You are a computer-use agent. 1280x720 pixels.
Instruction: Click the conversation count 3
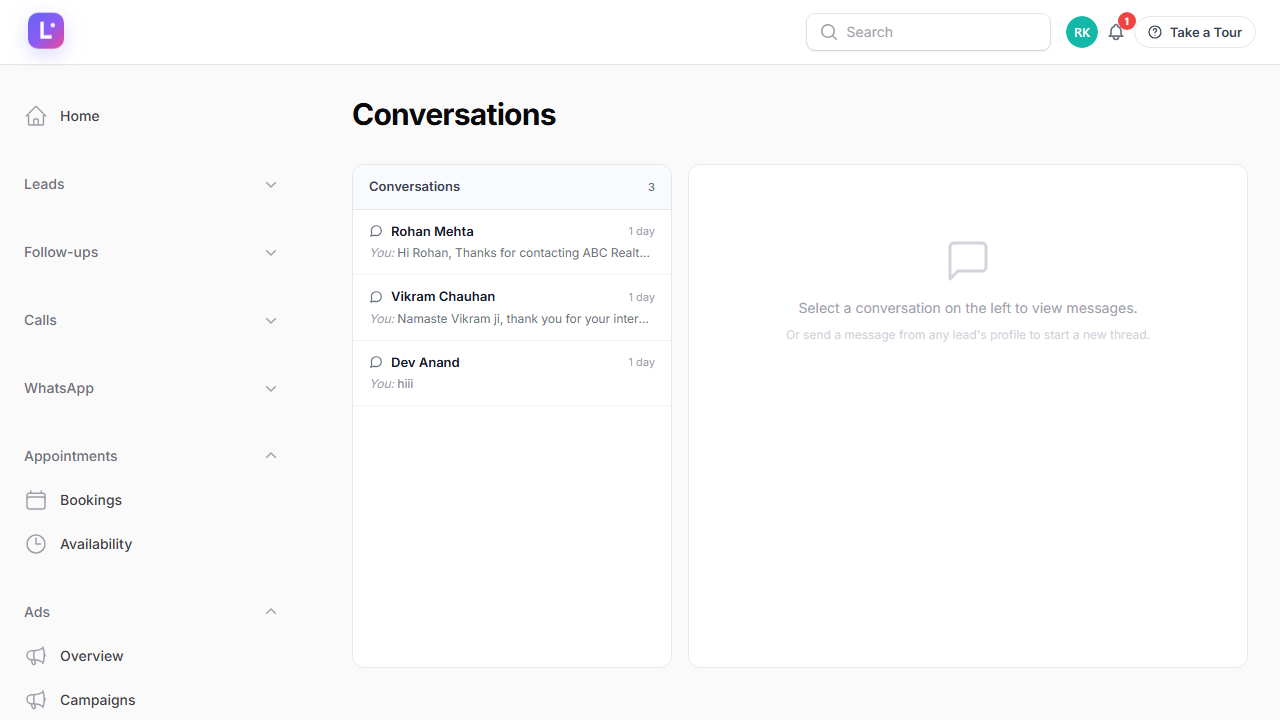point(651,187)
